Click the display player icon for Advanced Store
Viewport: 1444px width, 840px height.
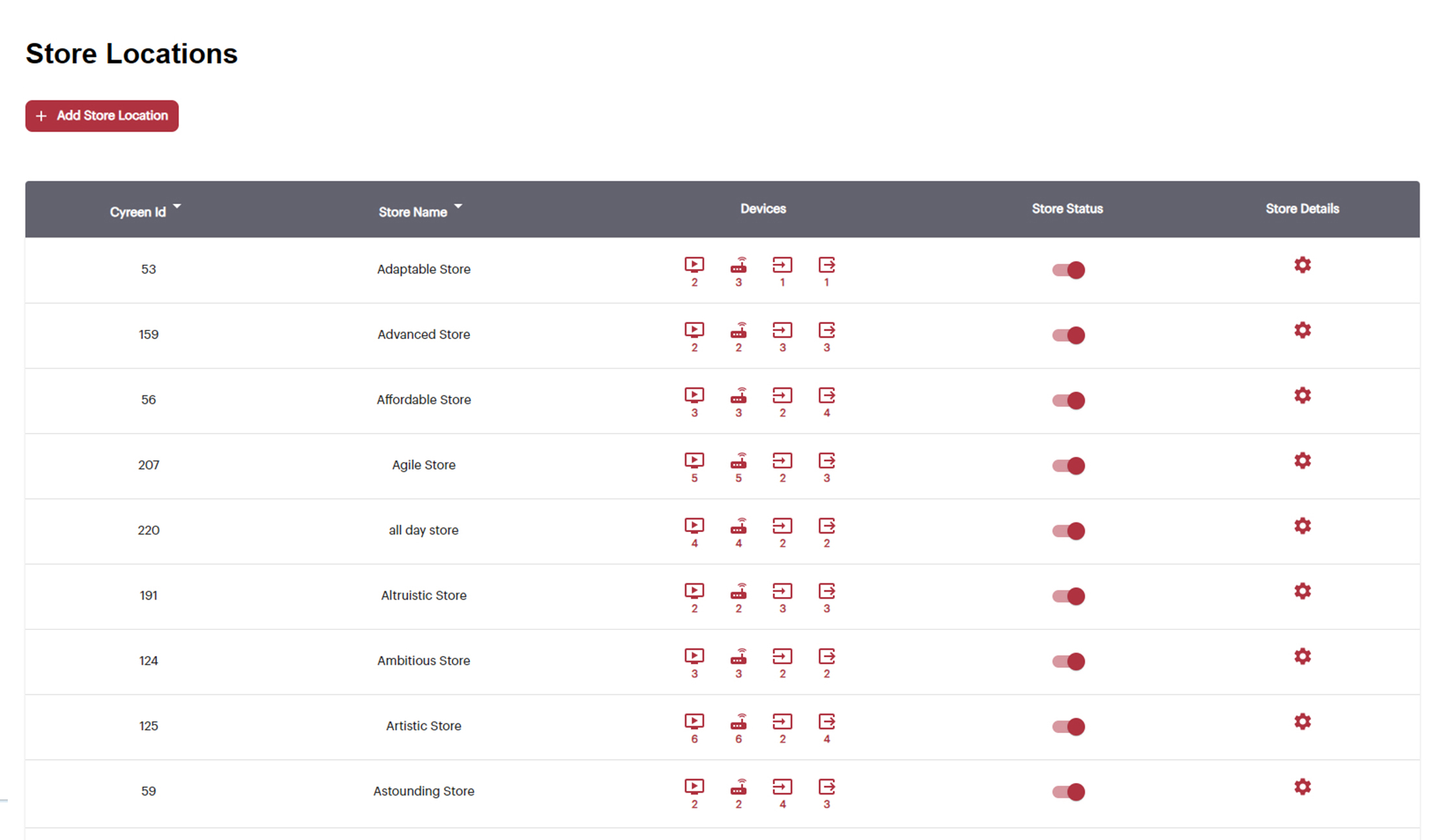[694, 331]
